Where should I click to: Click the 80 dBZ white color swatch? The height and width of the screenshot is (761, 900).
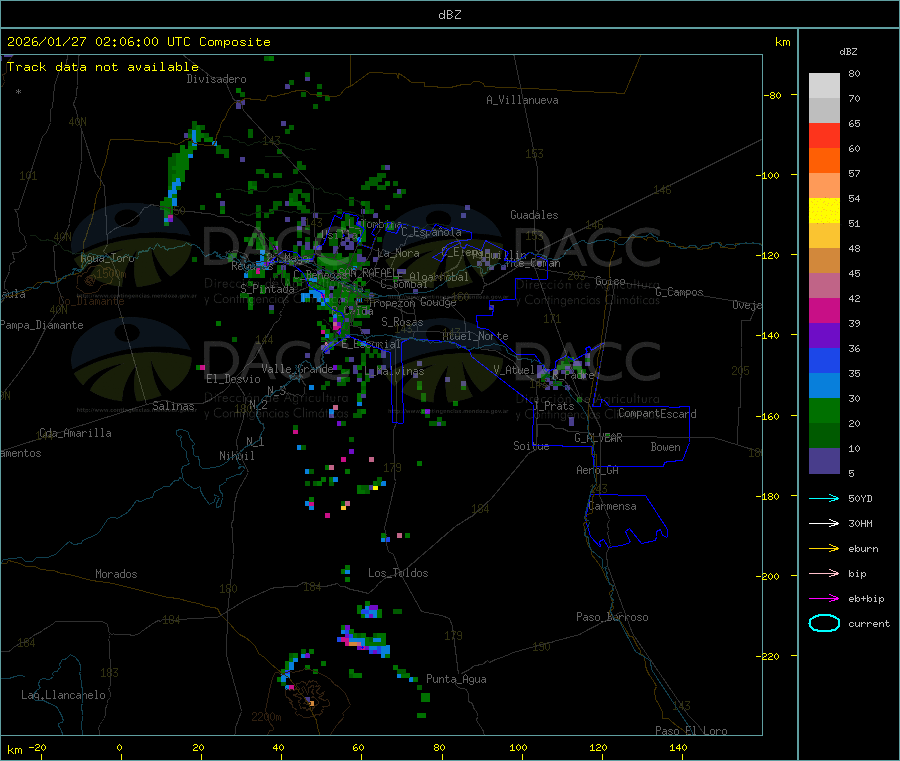pos(824,86)
